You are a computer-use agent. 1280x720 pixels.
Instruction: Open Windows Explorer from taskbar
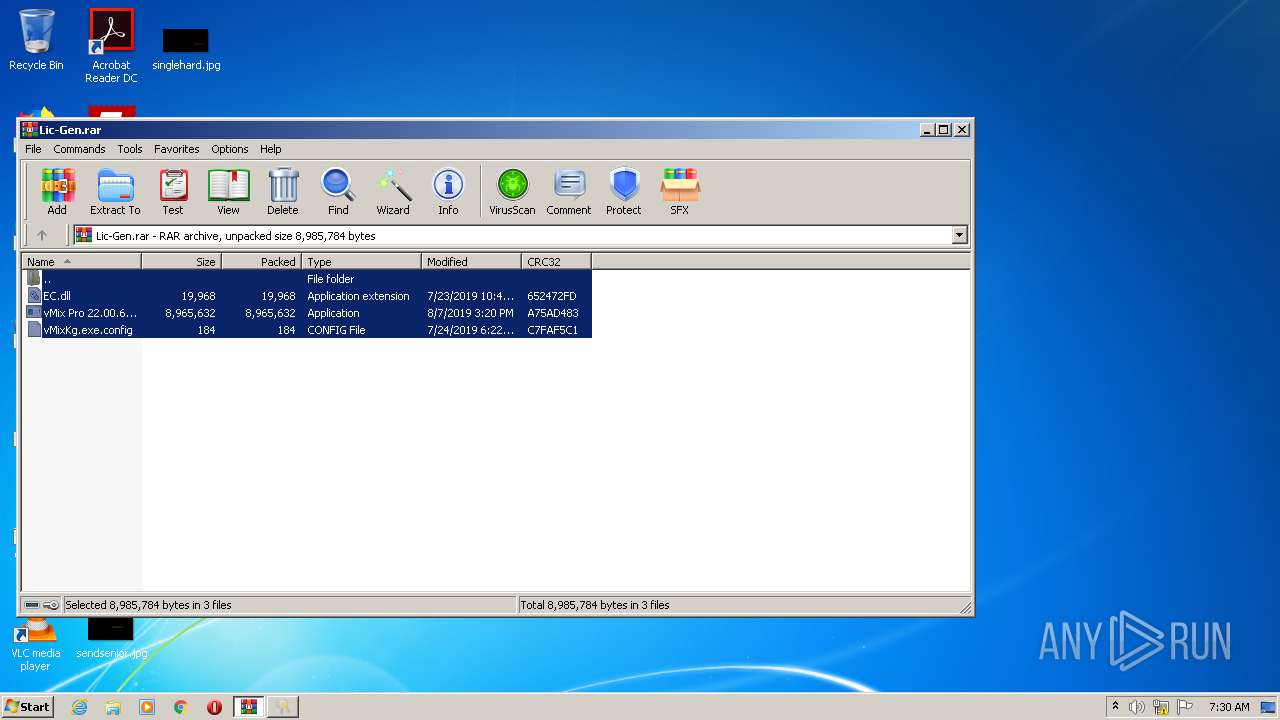tap(113, 707)
